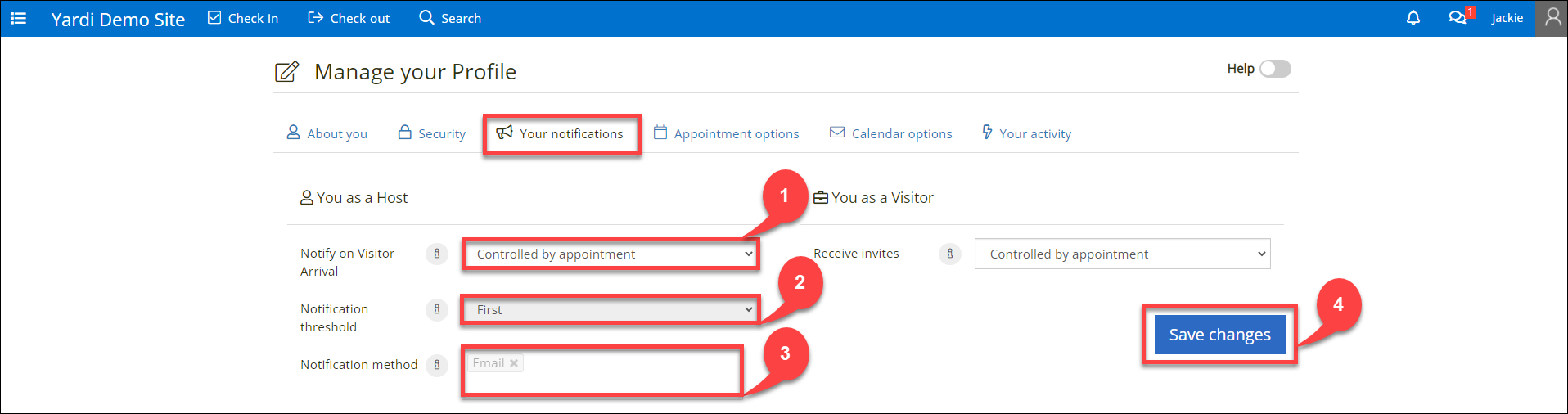The image size is (1568, 414).
Task: Click info icon beside Notification threshold
Action: 437,309
